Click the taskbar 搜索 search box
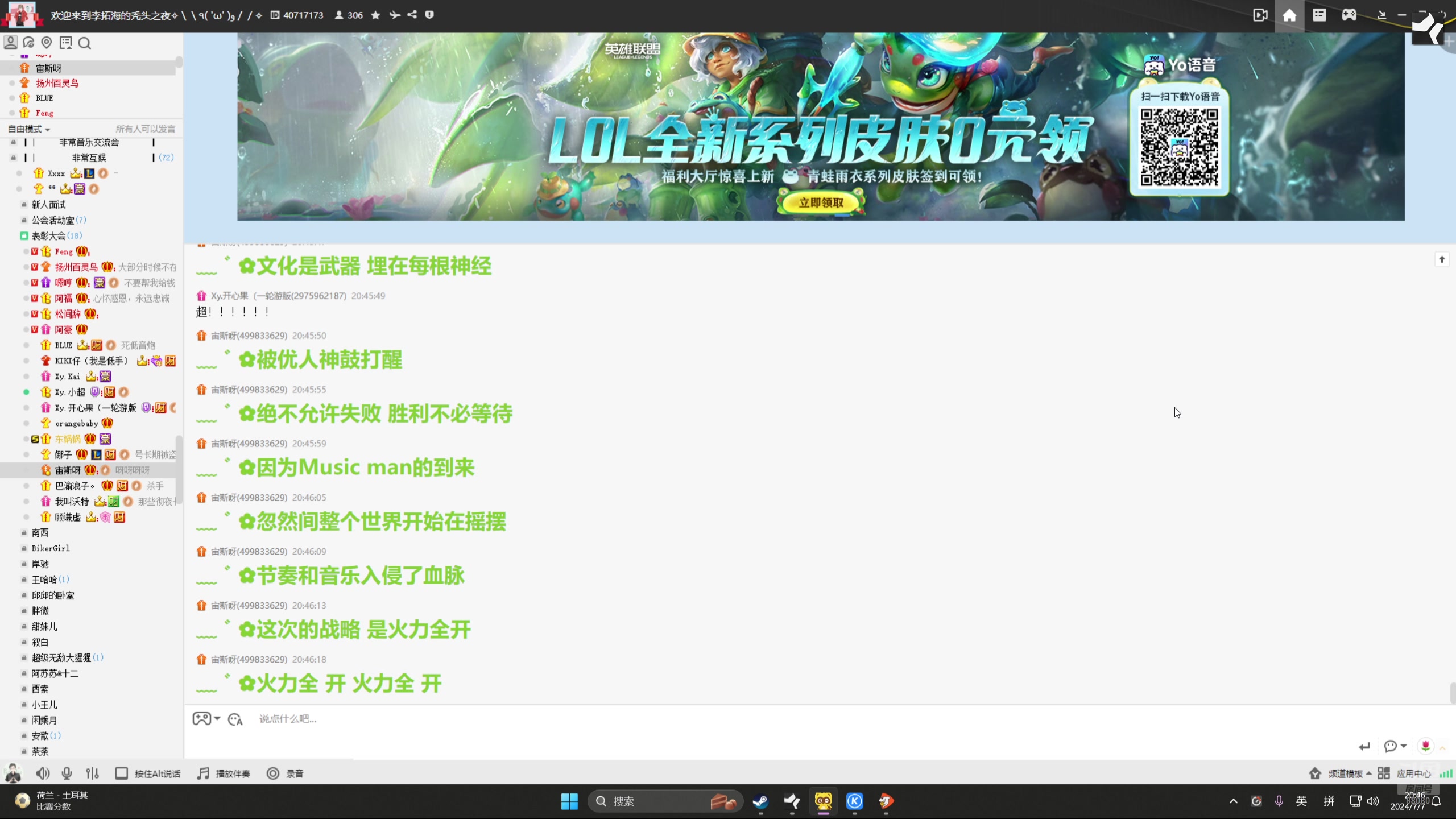This screenshot has width=1456, height=819. pos(665,801)
